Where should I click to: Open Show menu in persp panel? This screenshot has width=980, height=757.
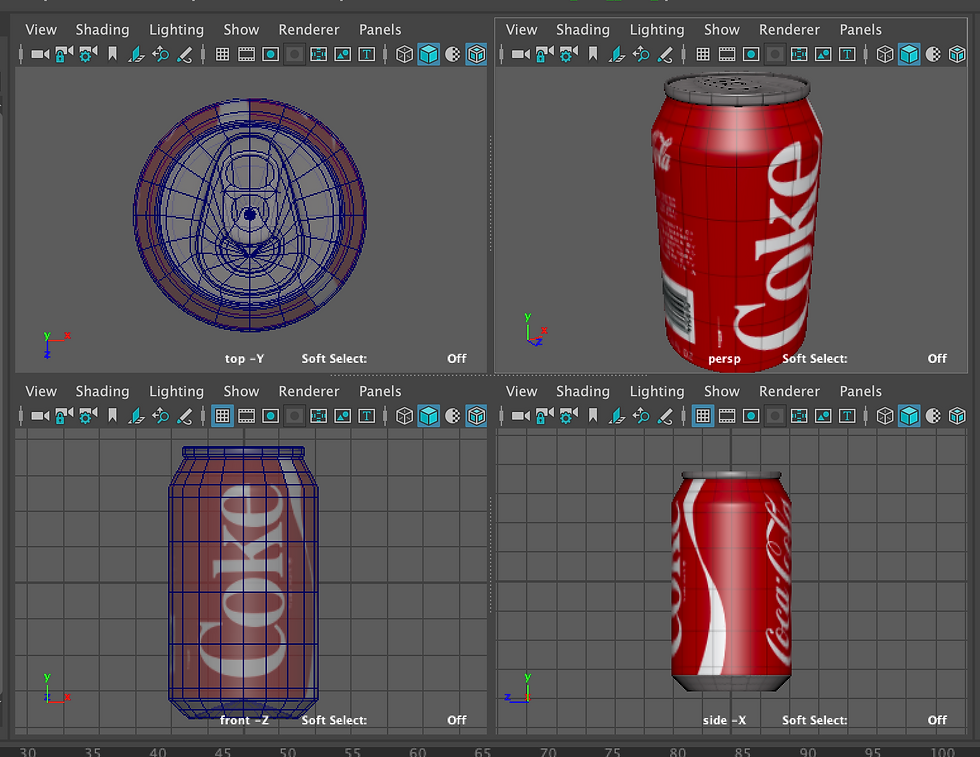(x=722, y=29)
